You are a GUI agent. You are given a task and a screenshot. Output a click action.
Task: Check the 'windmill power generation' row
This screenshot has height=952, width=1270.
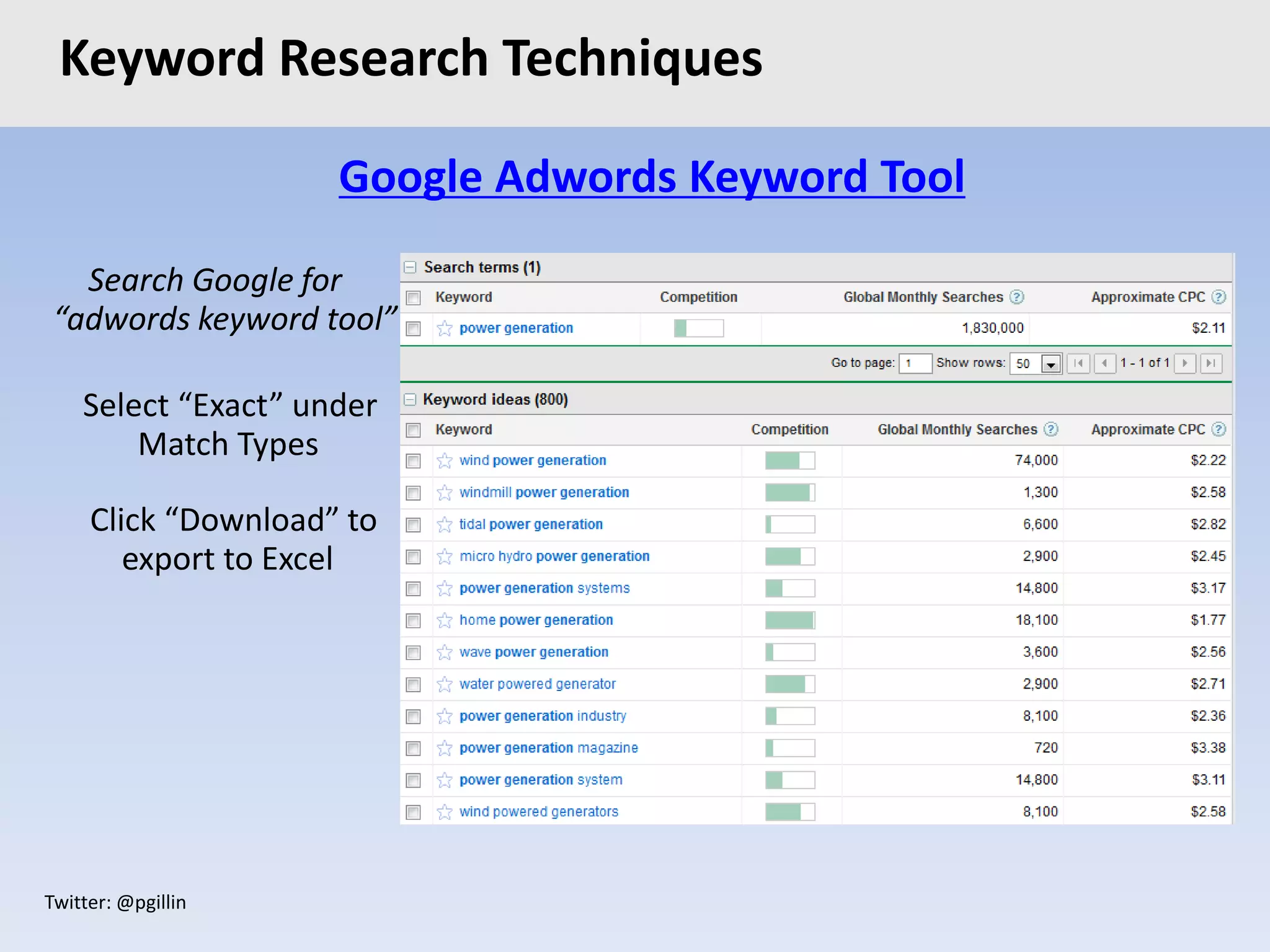413,493
